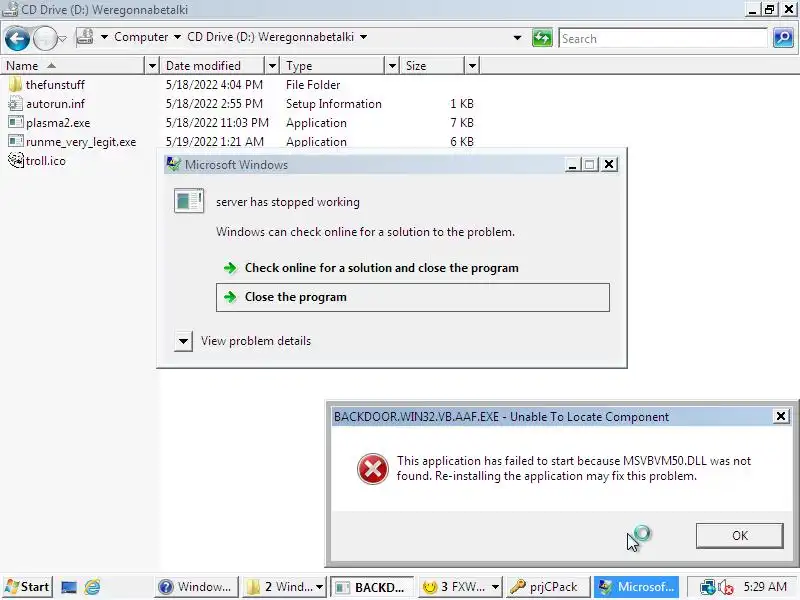Expand View problem details
Viewport: 800px width, 600px height.
click(x=183, y=341)
